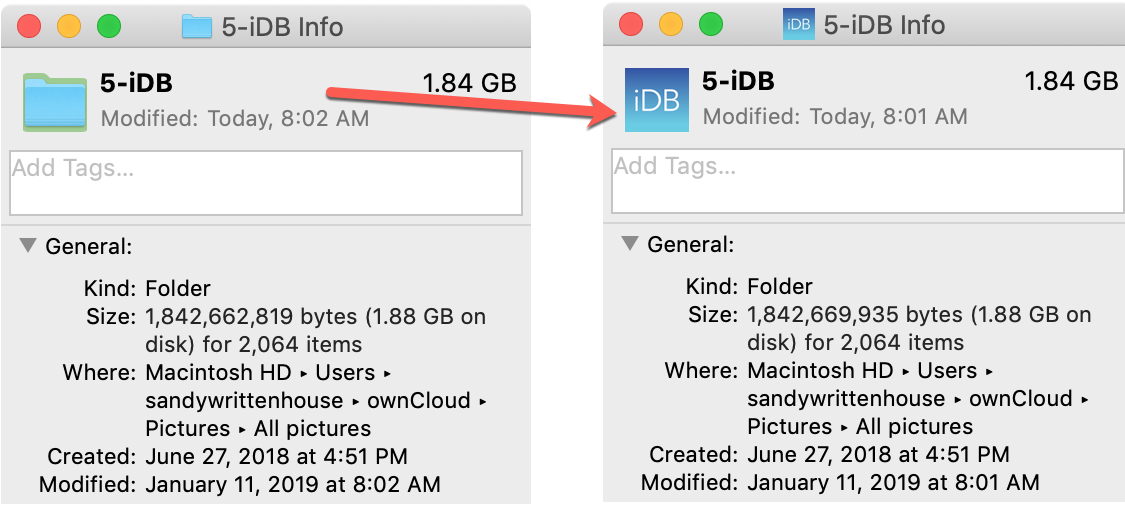Viewport: 1125px width, 505px height.
Task: Zoom the right 5-iDB Info window
Action: click(x=711, y=25)
